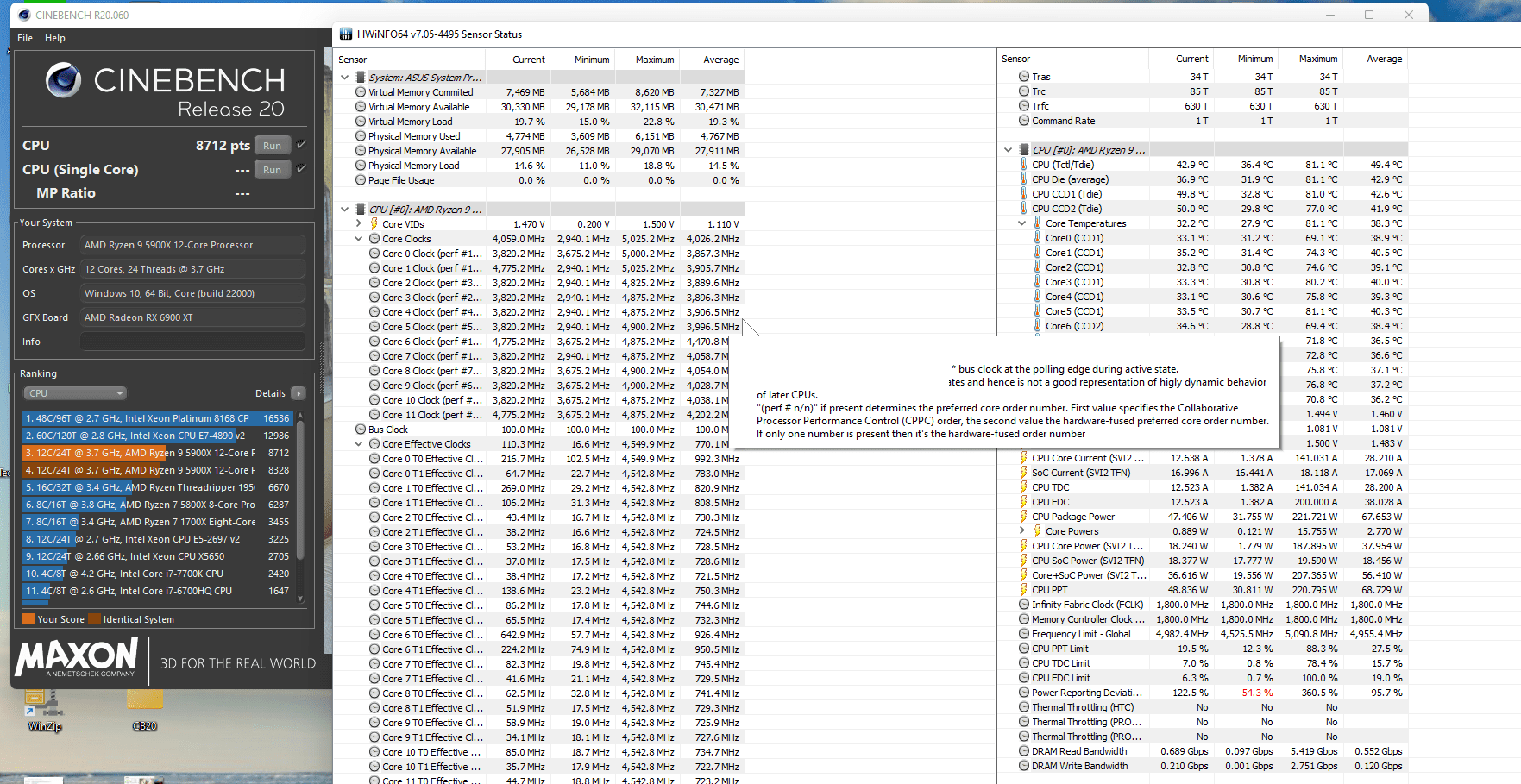This screenshot has height=784, width=1521.
Task: Expand the Core VIDs tree node
Action: pos(359,224)
